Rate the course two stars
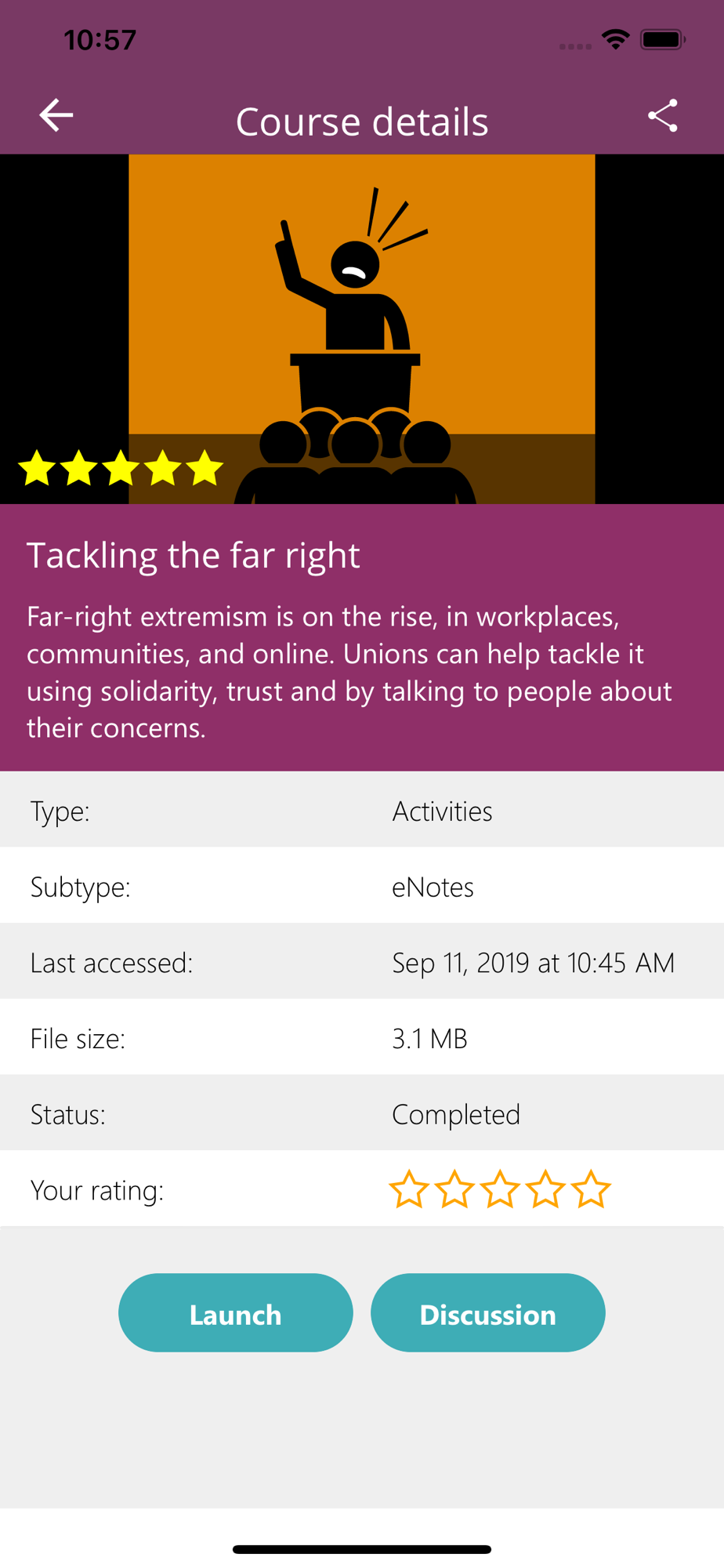Viewport: 724px width, 1568px height. tap(454, 1189)
